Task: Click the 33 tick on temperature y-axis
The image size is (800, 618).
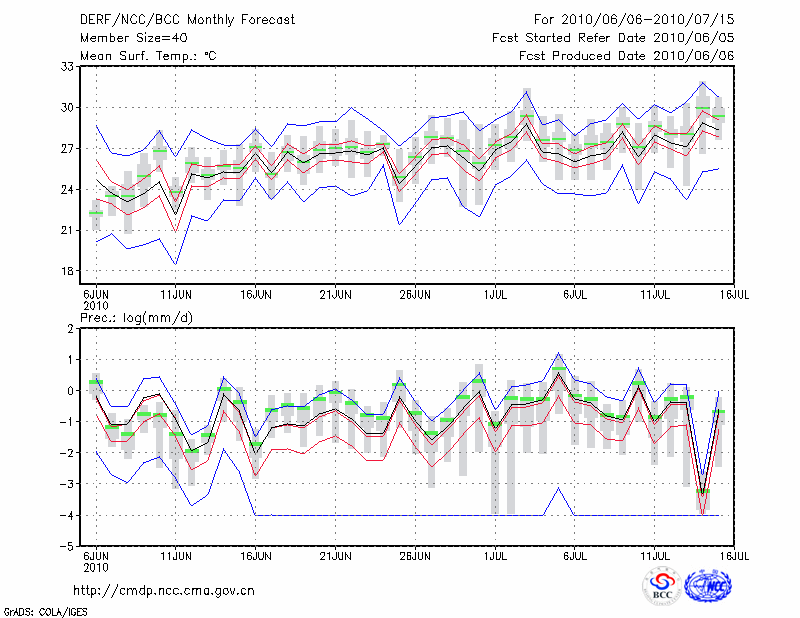Action: coord(68,66)
